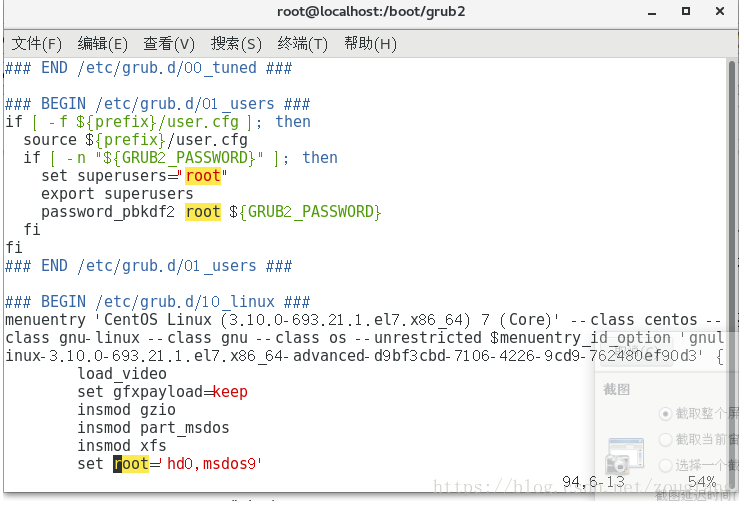
Task: Open the 文件(F) menu
Action: point(37,44)
